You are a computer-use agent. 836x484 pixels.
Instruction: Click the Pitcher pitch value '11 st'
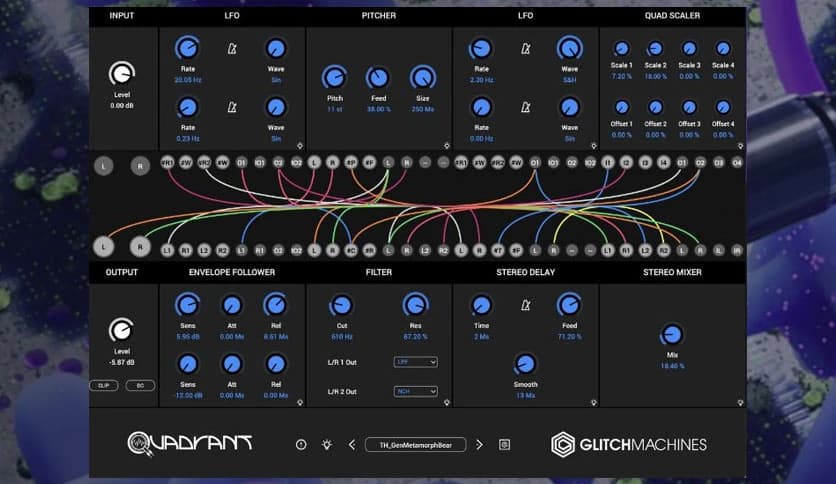click(335, 109)
